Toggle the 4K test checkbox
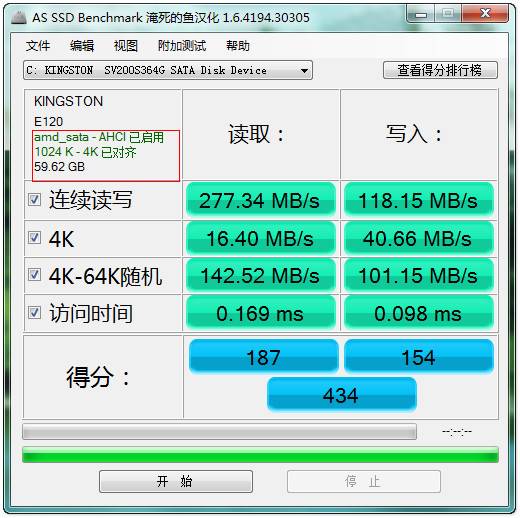The width and height of the screenshot is (520, 518). tap(34, 238)
